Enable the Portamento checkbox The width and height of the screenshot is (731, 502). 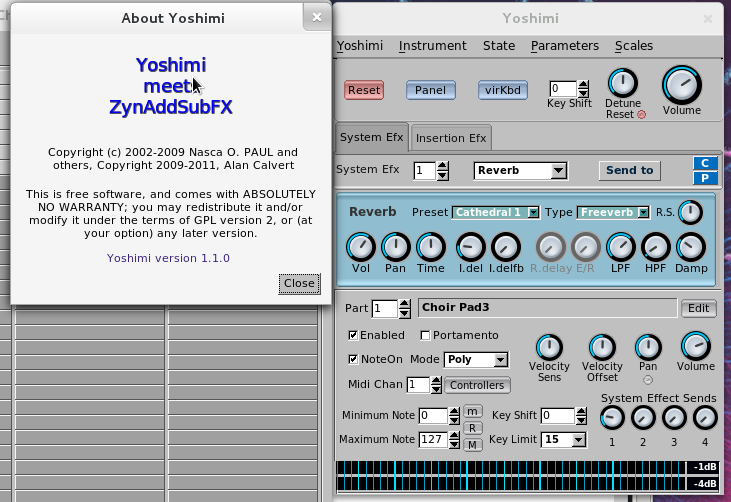[425, 335]
